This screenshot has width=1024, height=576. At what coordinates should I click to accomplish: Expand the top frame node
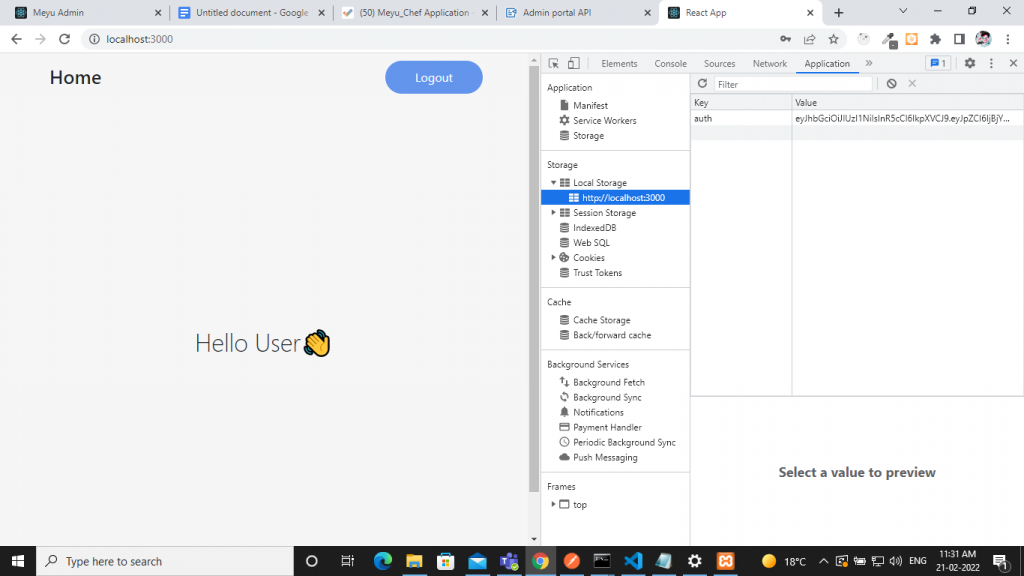click(x=554, y=504)
